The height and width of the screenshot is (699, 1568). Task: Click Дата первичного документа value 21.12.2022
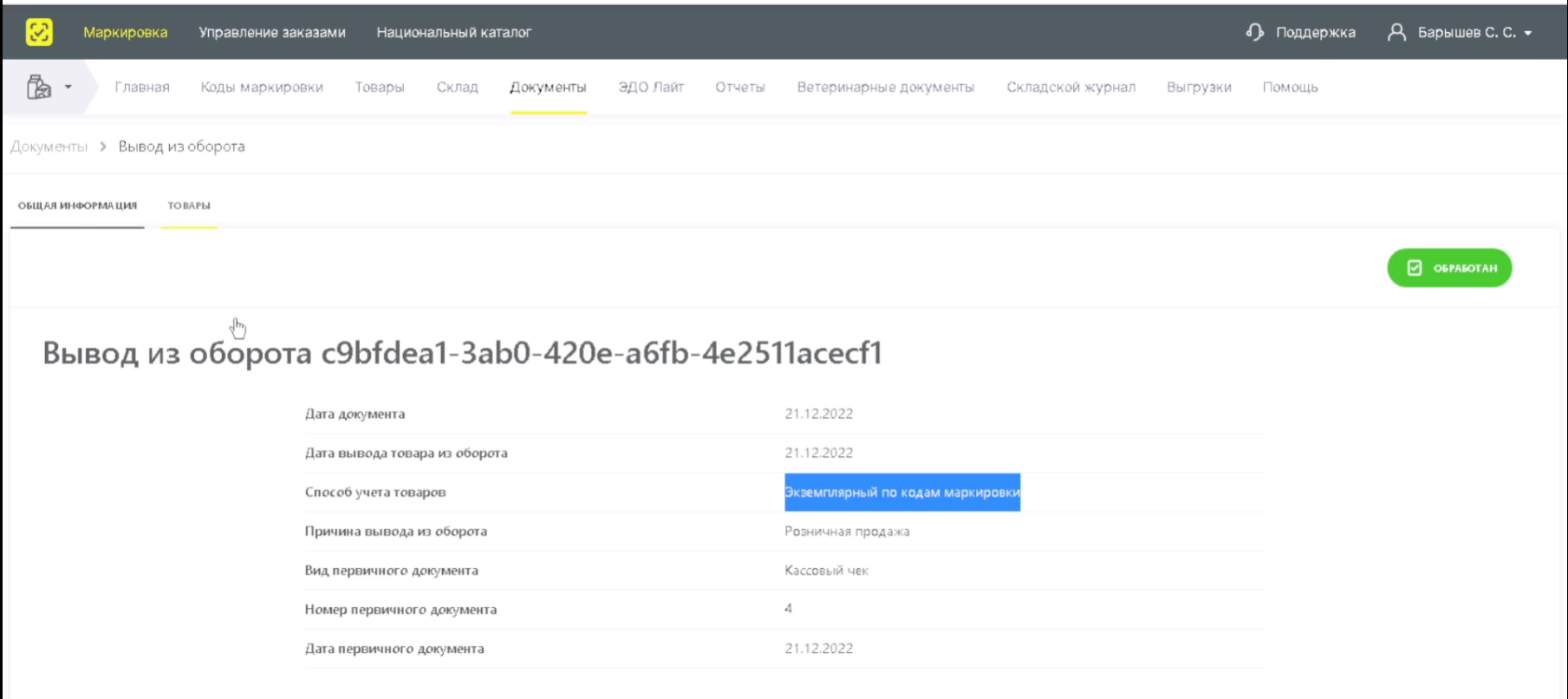tap(819, 648)
